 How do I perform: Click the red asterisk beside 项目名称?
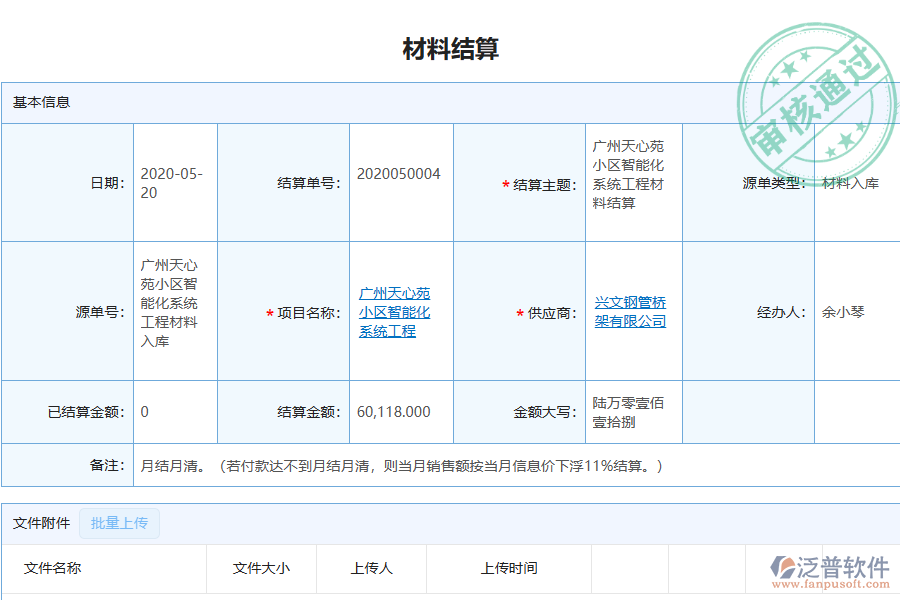click(268, 313)
